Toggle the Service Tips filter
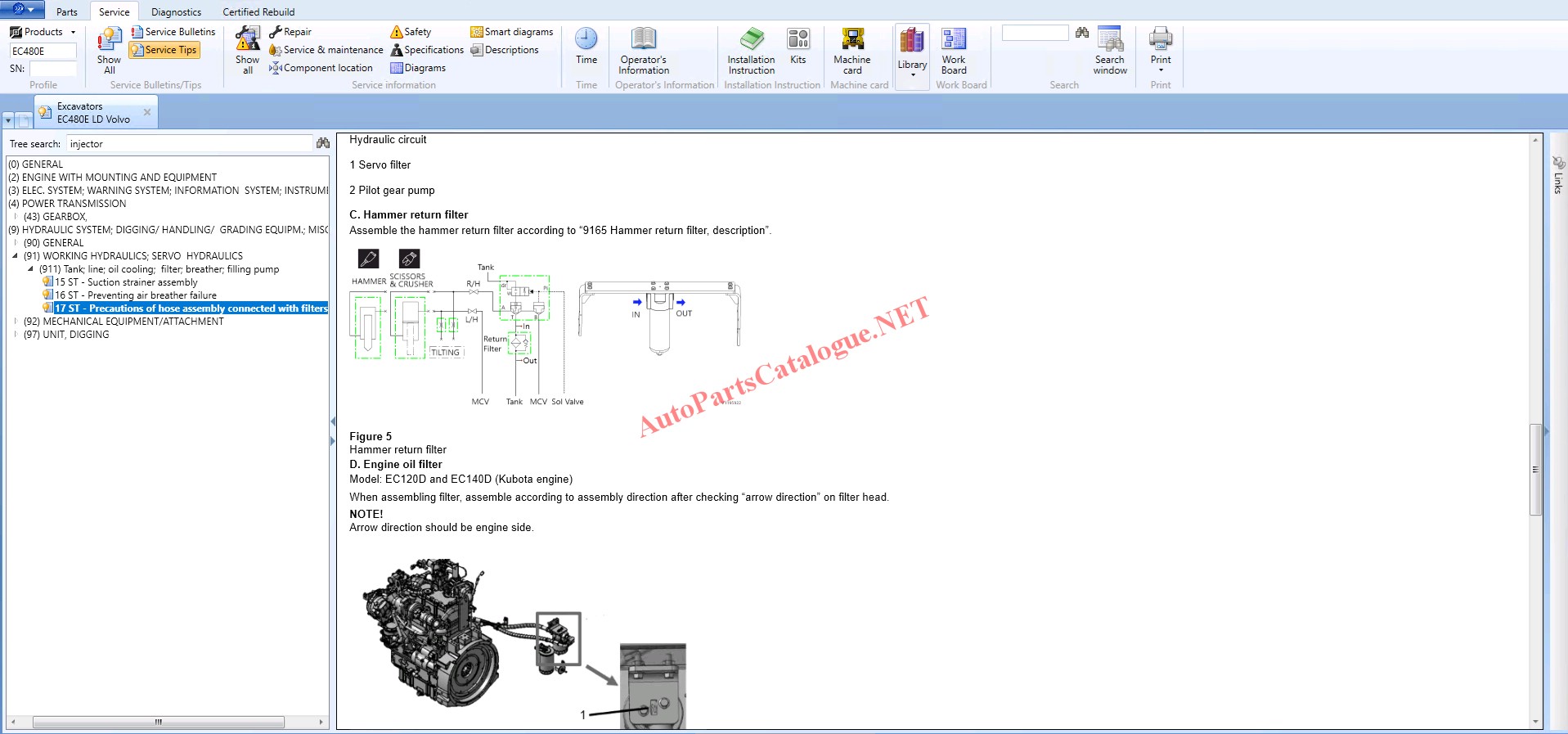Image resolution: width=1568 pixels, height=734 pixels. pyautogui.click(x=164, y=50)
